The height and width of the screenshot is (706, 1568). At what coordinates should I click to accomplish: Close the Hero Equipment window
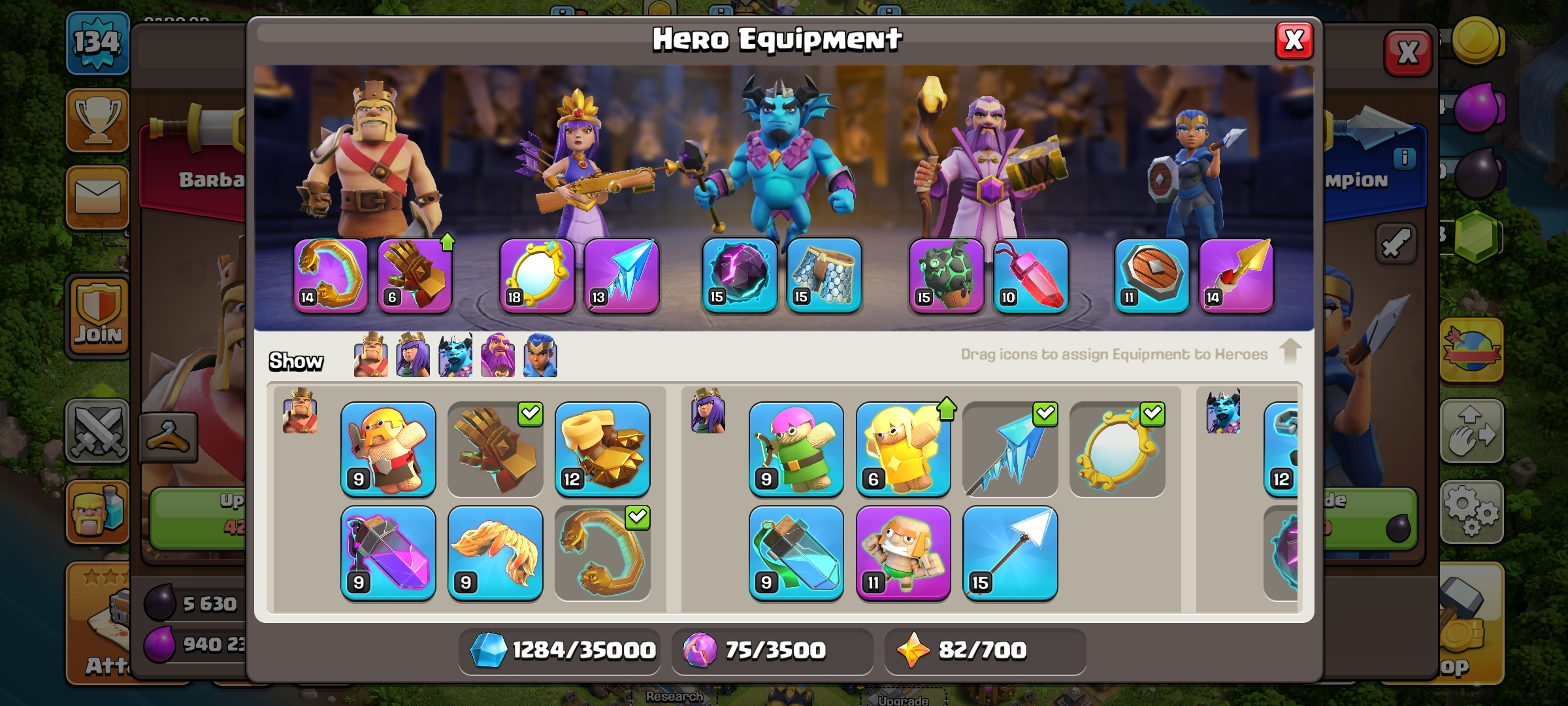(x=1294, y=41)
